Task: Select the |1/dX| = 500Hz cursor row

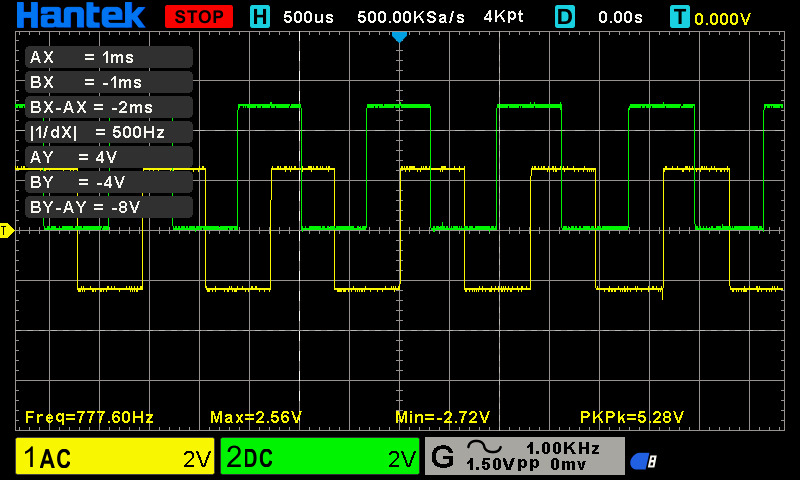Action: 109,132
